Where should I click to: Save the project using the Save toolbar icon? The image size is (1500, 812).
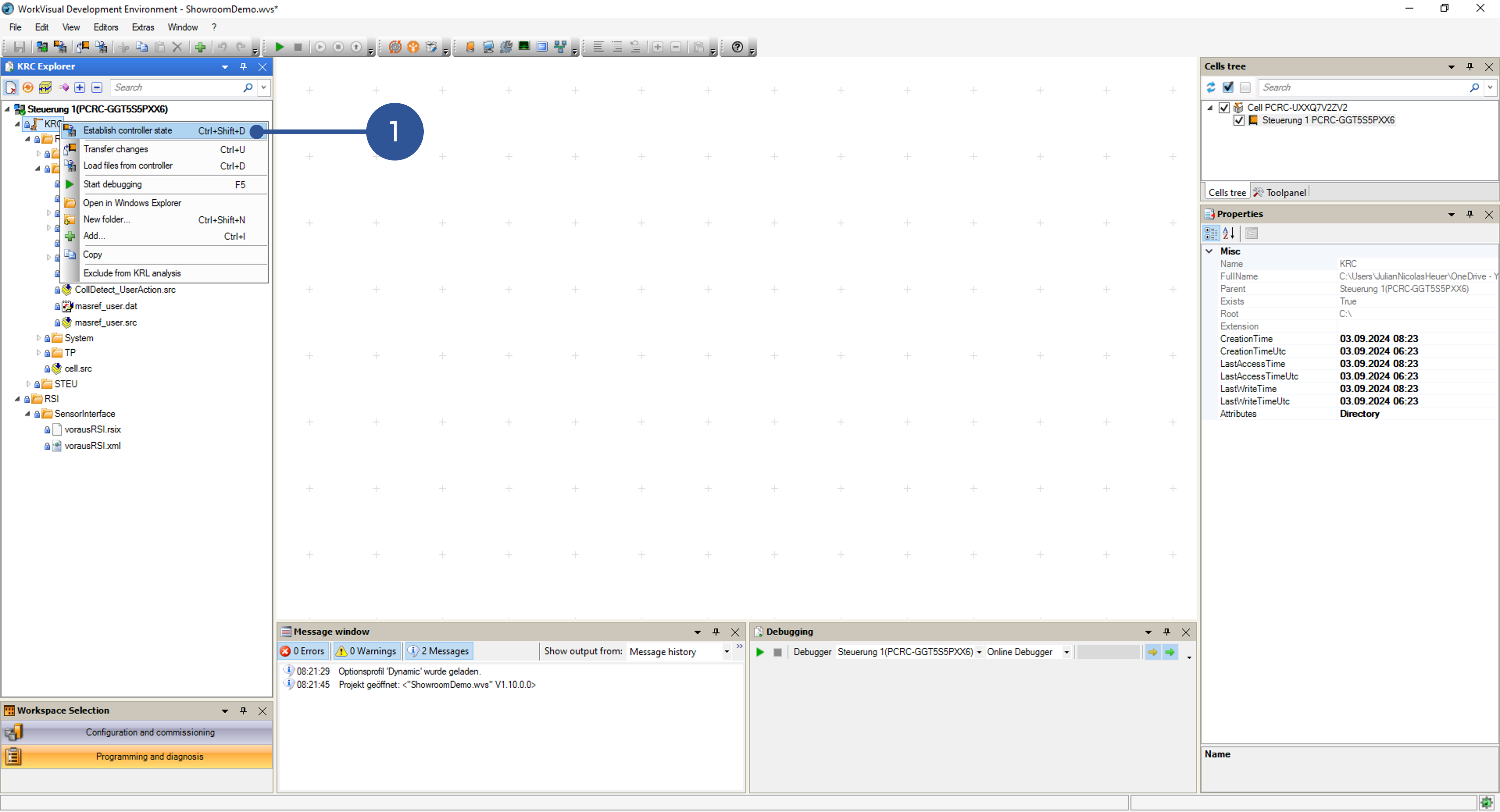point(19,47)
